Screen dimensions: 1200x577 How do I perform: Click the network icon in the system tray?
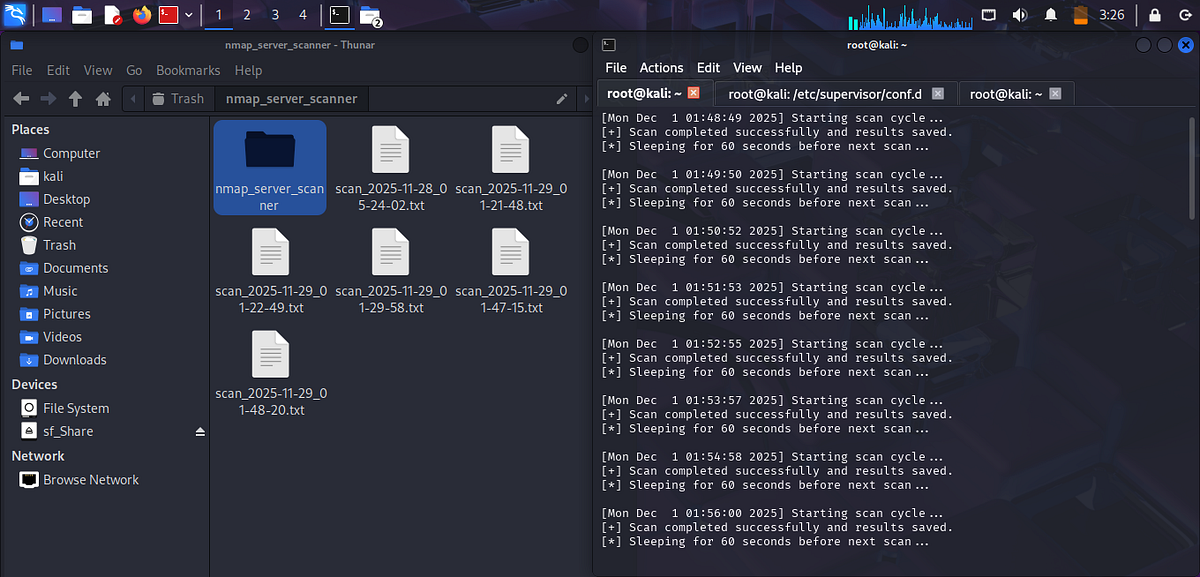(x=988, y=14)
